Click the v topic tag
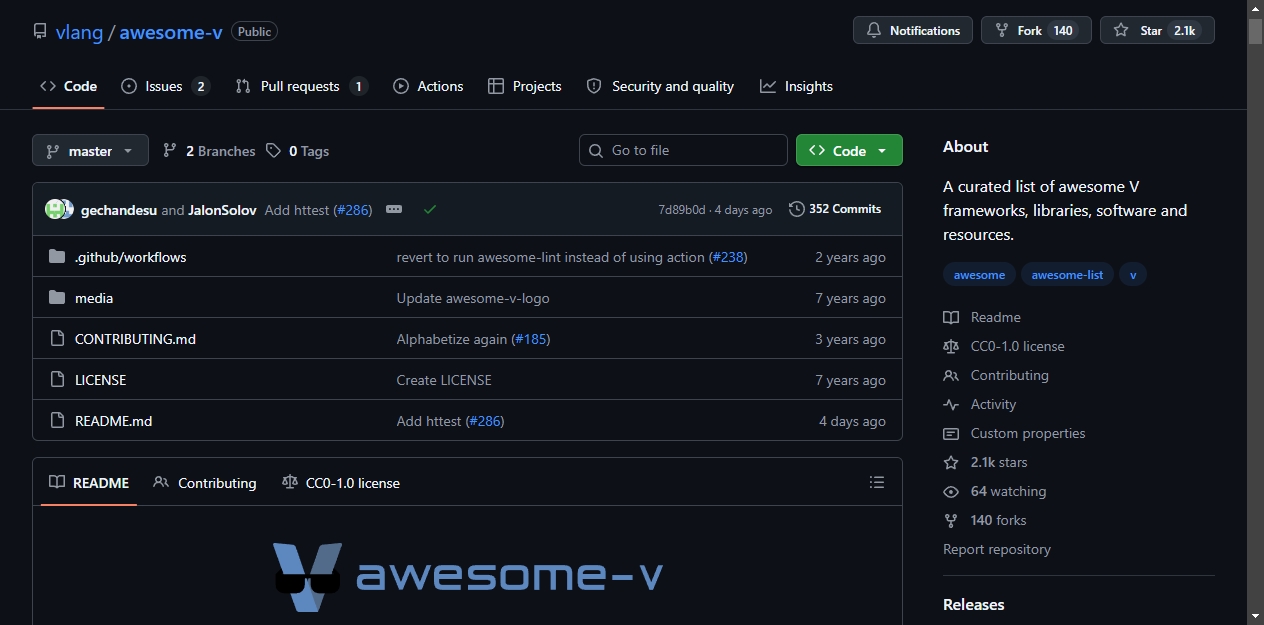The height and width of the screenshot is (625, 1264). [1133, 274]
